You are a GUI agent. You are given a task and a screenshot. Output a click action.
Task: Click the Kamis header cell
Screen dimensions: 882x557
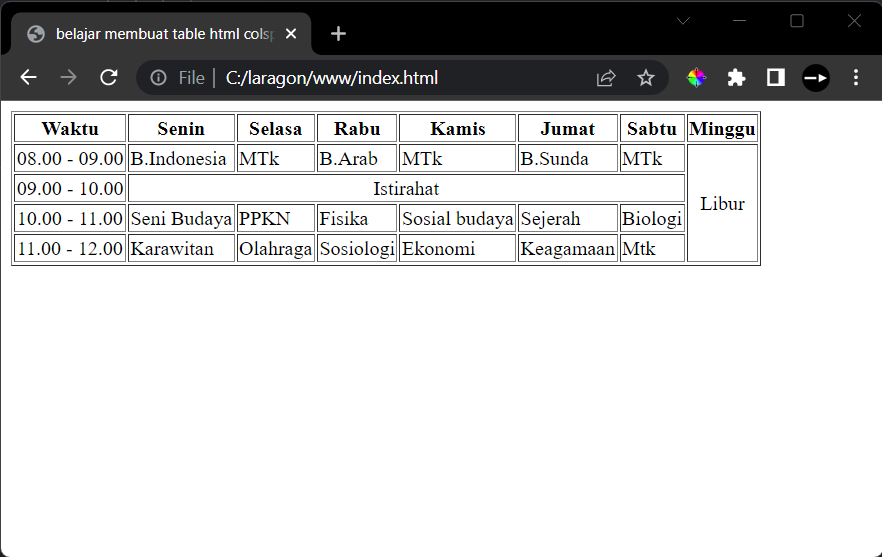click(457, 128)
